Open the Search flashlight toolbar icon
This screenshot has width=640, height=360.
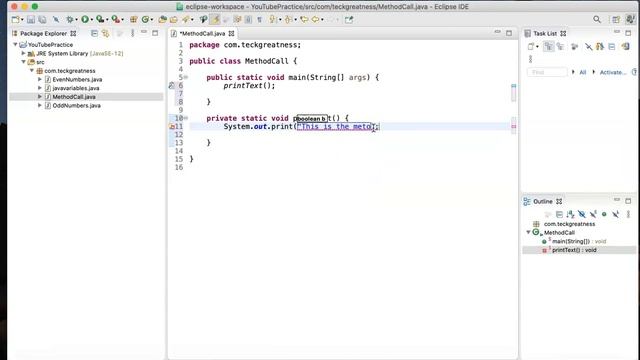(x=186, y=20)
